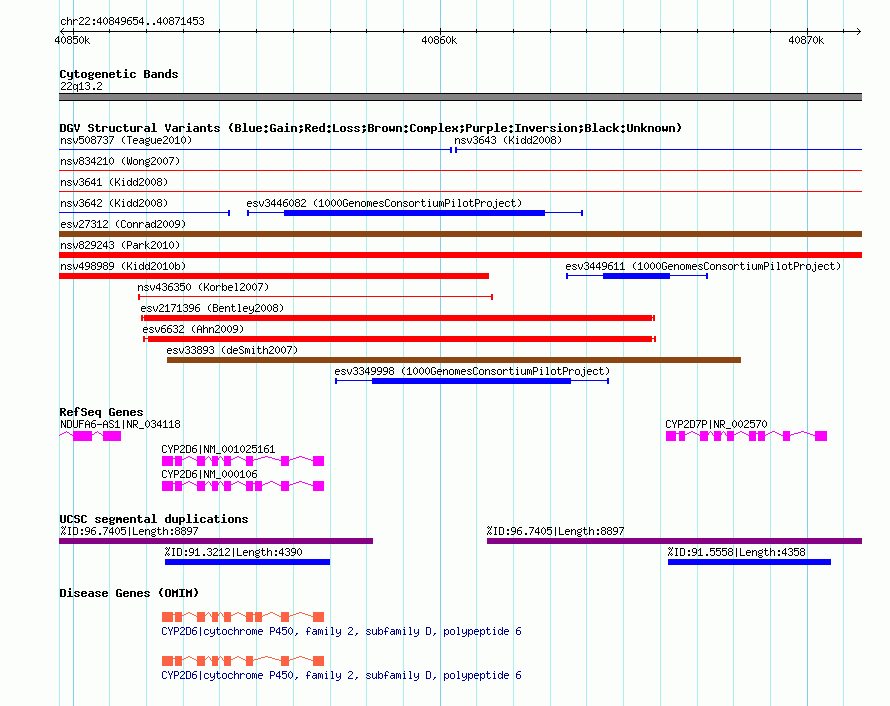Select the esv3349998 blue gain bar

(x=471, y=381)
